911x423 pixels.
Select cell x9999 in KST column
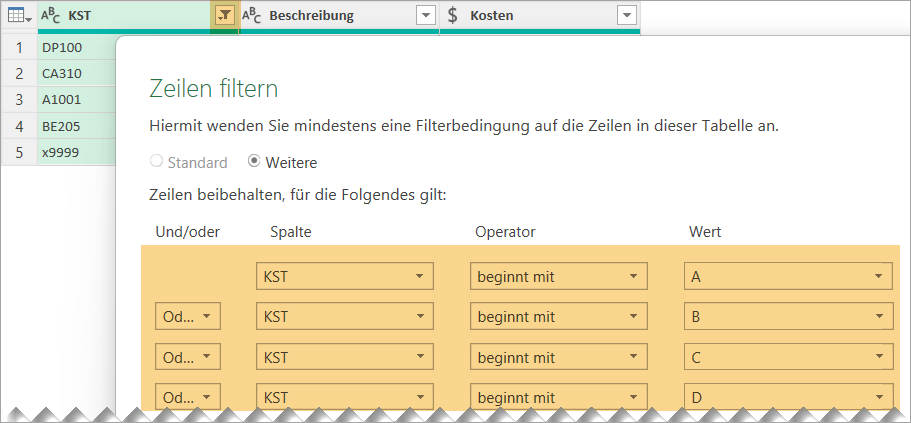(x=77, y=152)
